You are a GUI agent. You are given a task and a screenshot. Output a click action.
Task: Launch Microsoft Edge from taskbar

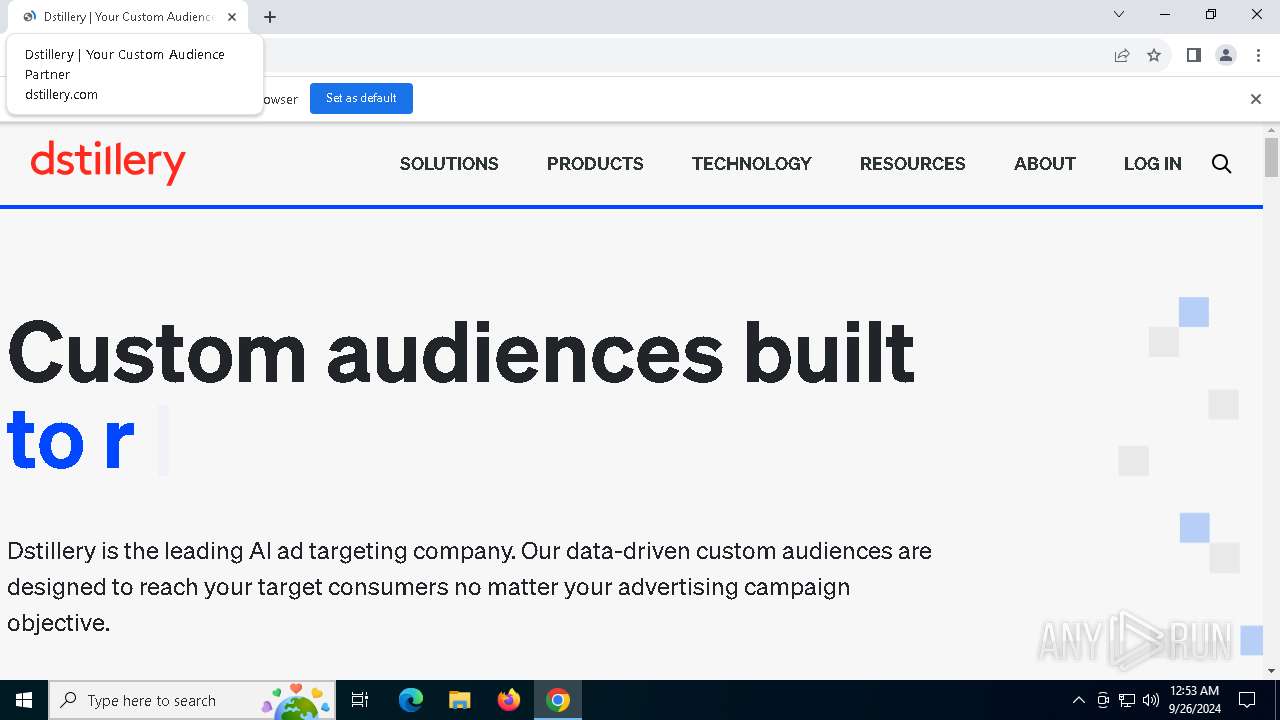(x=410, y=700)
